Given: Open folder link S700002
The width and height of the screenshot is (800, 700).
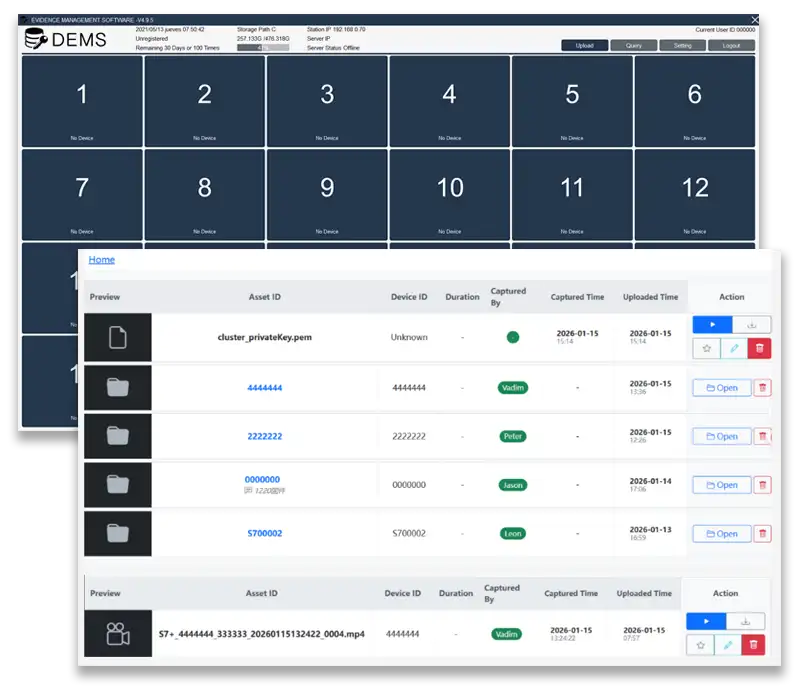Looking at the screenshot, I should (x=265, y=533).
